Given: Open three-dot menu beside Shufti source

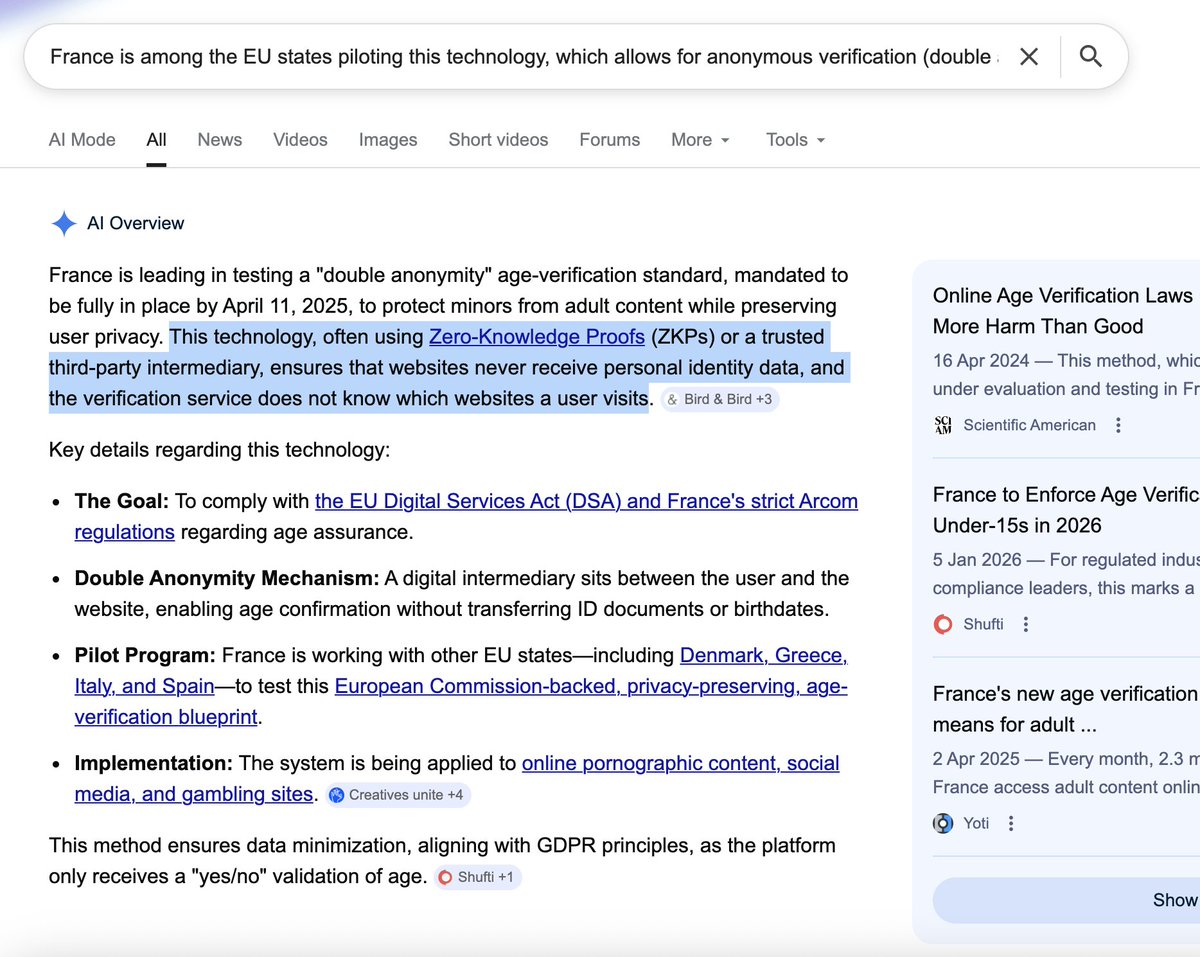Looking at the screenshot, I should 1026,624.
